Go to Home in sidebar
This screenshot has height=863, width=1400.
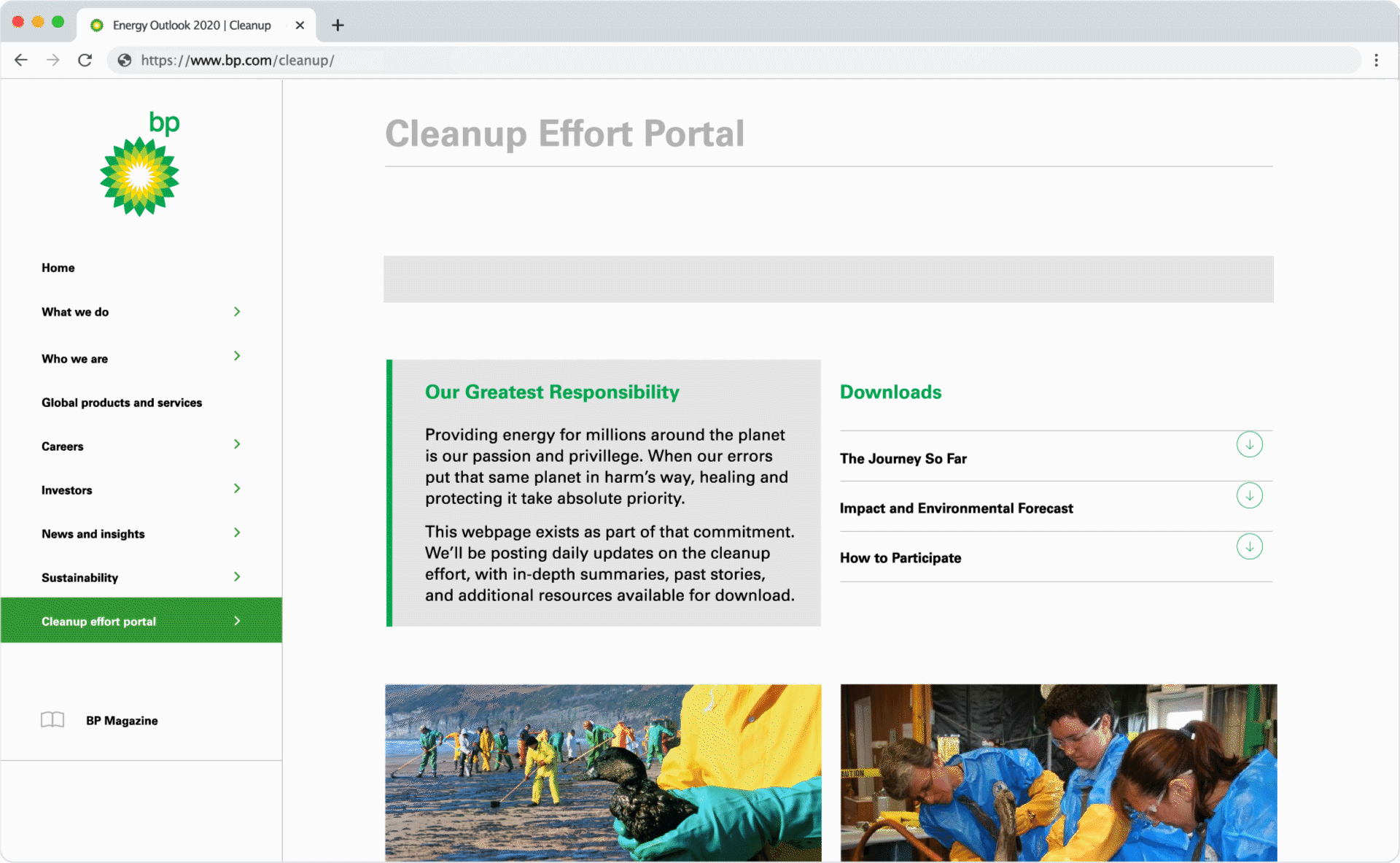click(x=58, y=268)
